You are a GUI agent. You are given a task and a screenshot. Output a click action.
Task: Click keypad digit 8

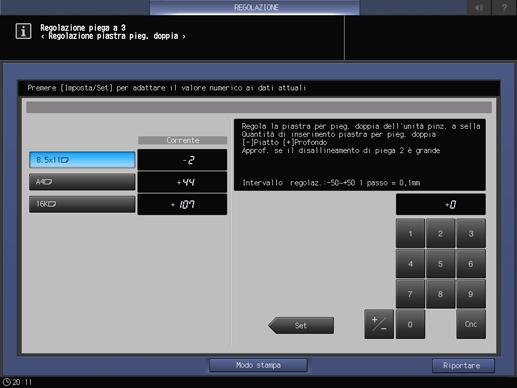[440, 294]
